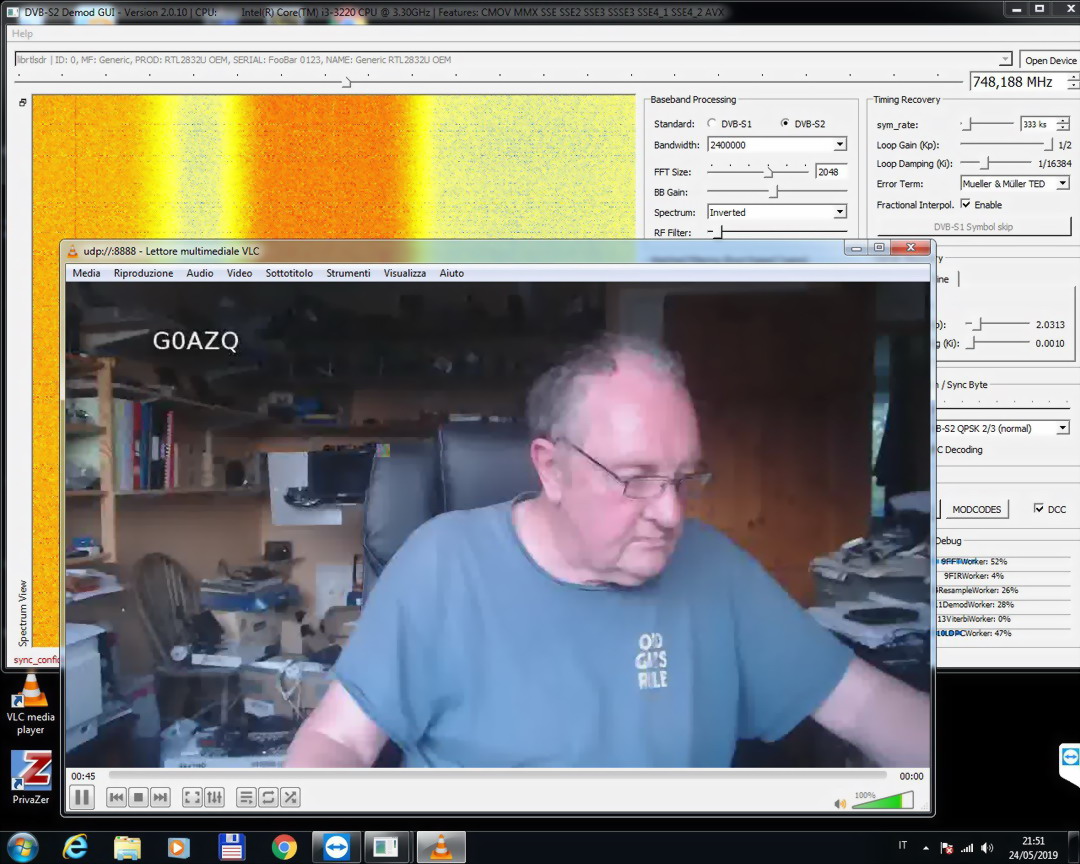
Task: Open VLC extended settings equalizer icon
Action: coord(214,797)
